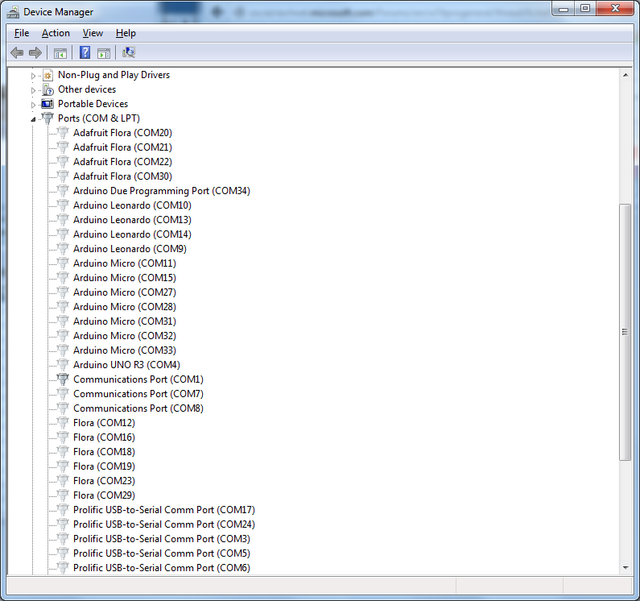Click port icon beside Arduino Leonardo (COM10)
Screen dimensions: 640x601
63,205
